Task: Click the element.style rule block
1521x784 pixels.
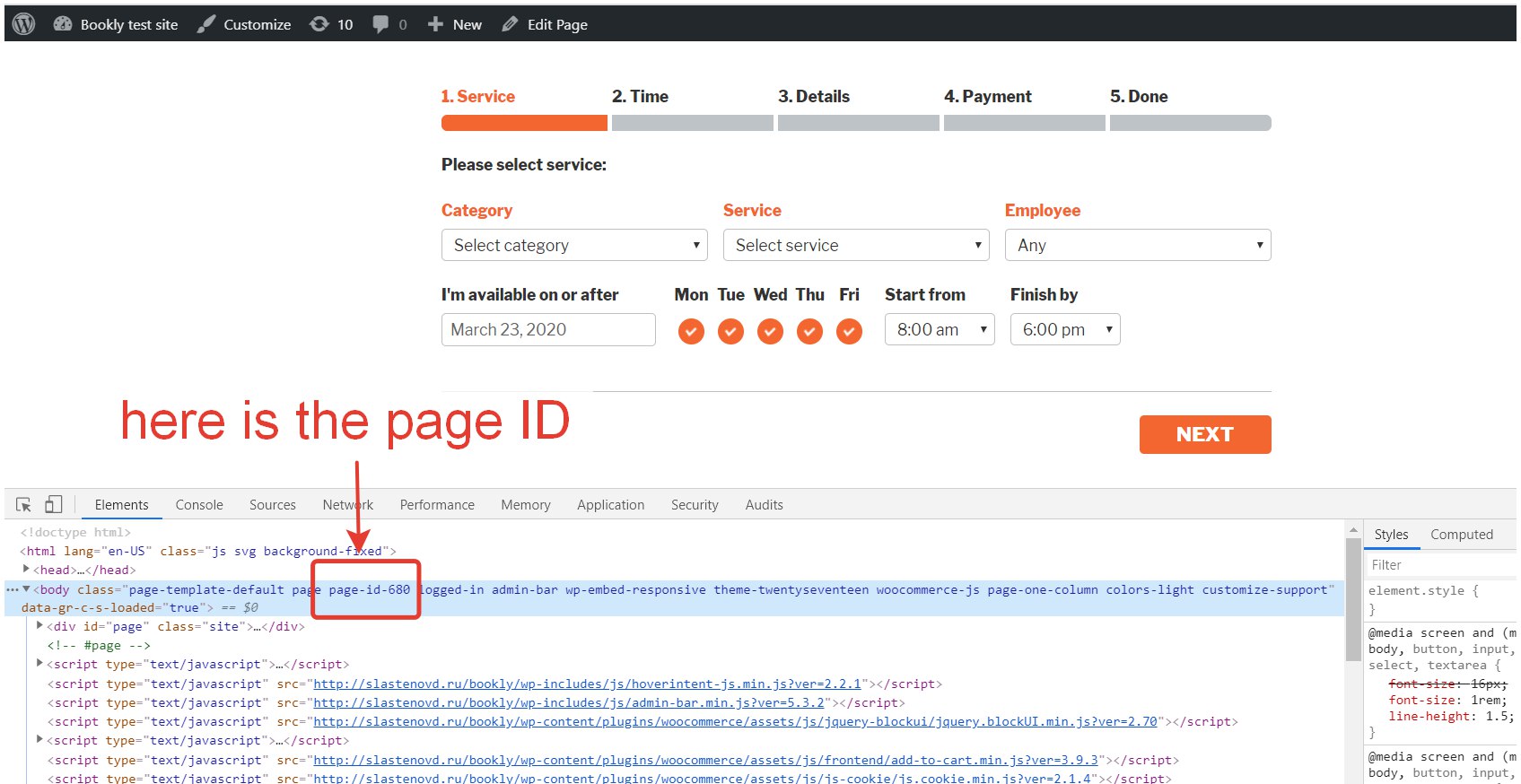Action: pyautogui.click(x=1441, y=599)
